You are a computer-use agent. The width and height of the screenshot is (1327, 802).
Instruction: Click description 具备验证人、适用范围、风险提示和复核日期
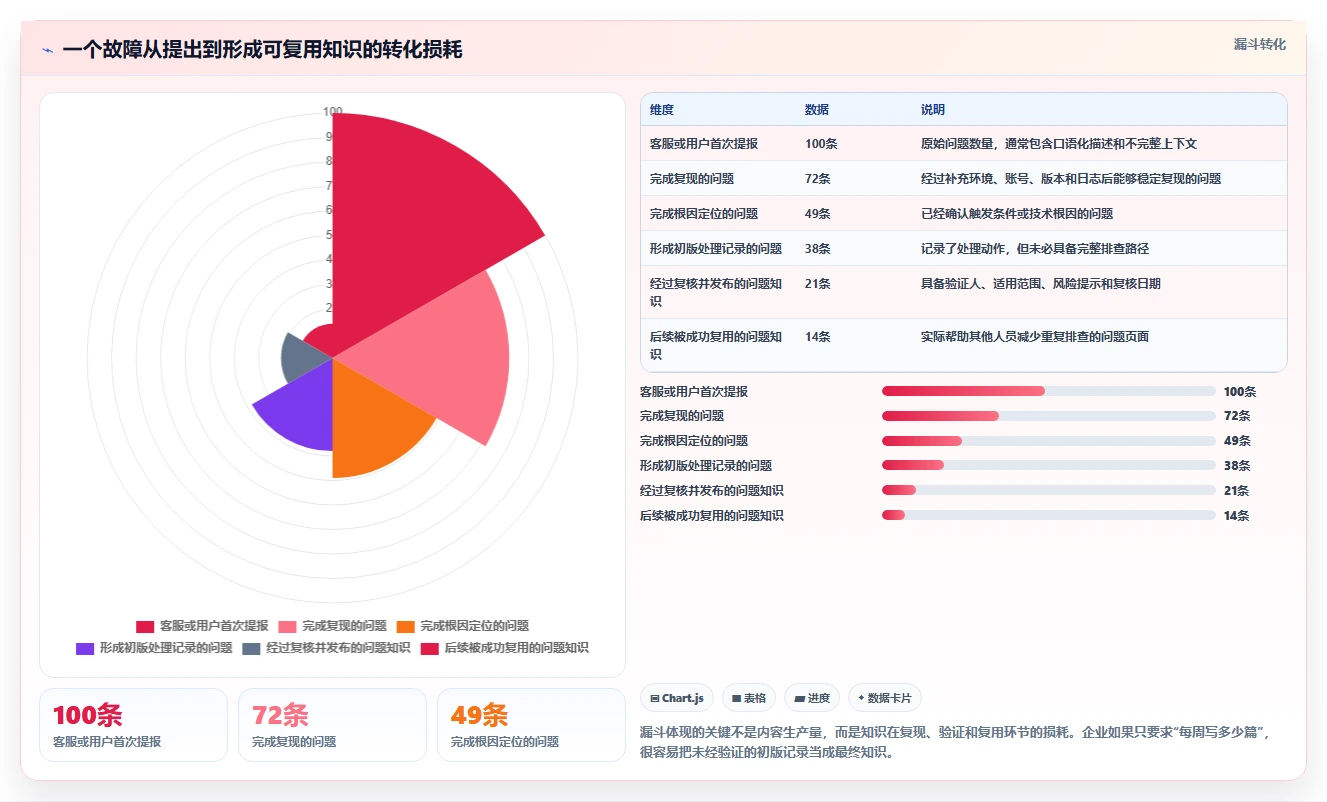click(1041, 284)
